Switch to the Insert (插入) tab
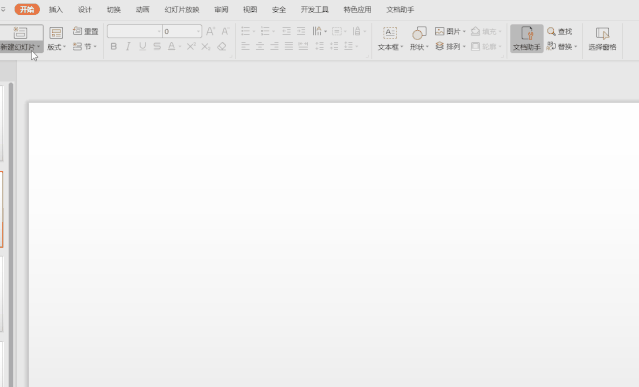The width and height of the screenshot is (639, 387). click(56, 10)
